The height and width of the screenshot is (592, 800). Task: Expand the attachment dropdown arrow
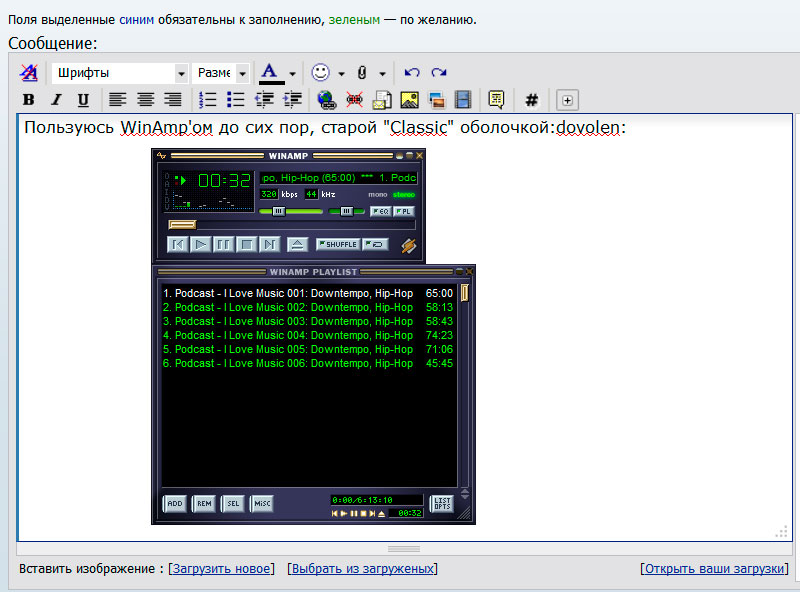coord(382,73)
